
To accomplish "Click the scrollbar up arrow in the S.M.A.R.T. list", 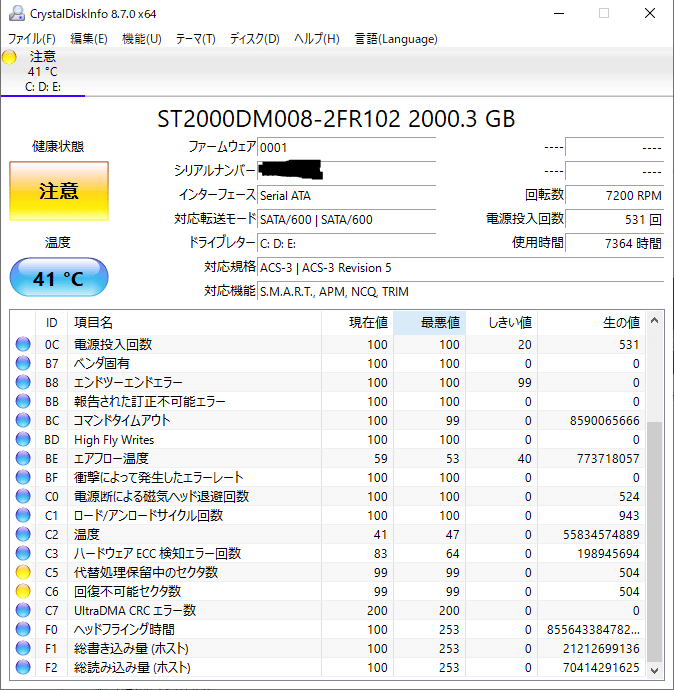I will click(x=654, y=320).
